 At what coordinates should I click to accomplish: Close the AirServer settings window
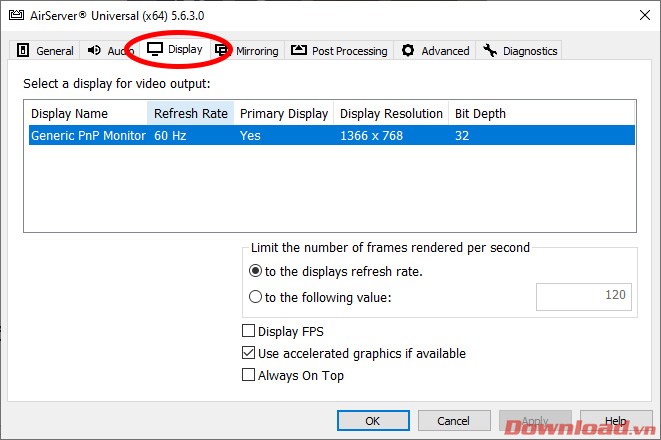645,16
